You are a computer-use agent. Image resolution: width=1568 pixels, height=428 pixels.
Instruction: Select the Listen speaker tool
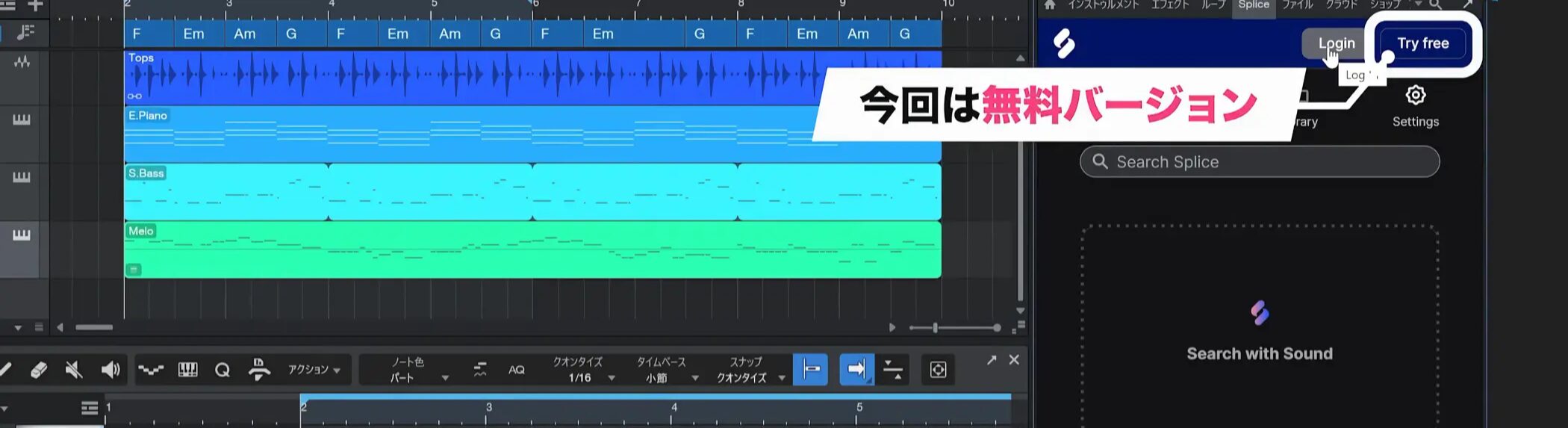tap(111, 370)
